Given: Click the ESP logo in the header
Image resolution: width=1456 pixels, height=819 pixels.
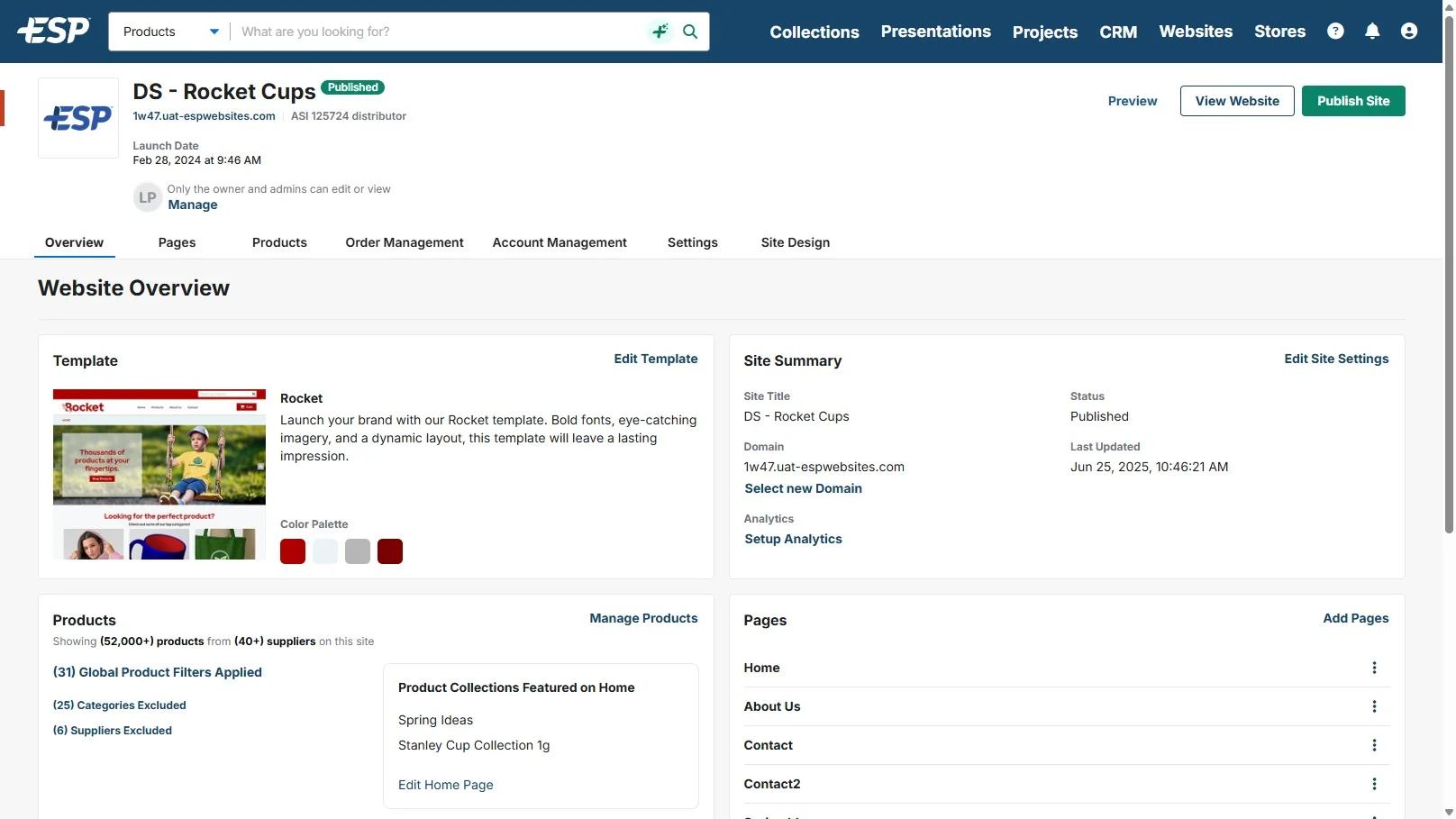Looking at the screenshot, I should 53,31.
